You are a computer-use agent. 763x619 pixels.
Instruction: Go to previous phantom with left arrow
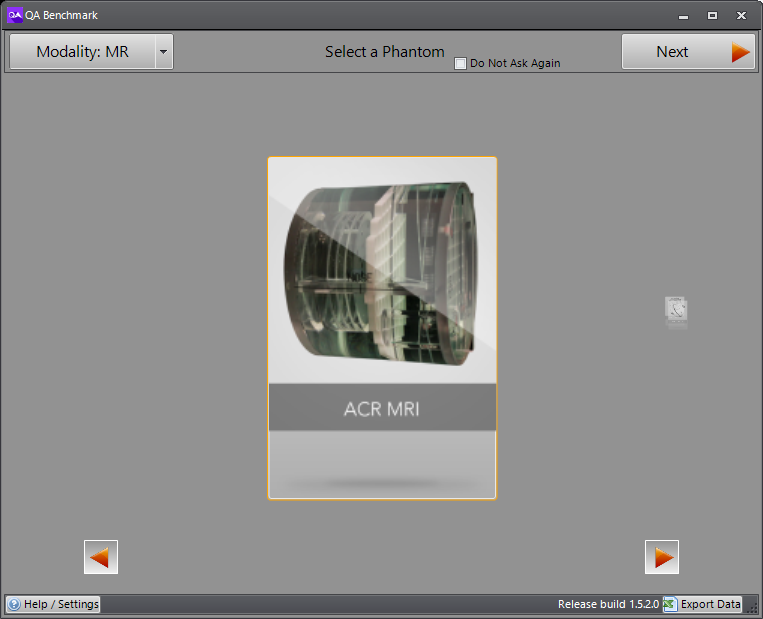click(x=101, y=557)
